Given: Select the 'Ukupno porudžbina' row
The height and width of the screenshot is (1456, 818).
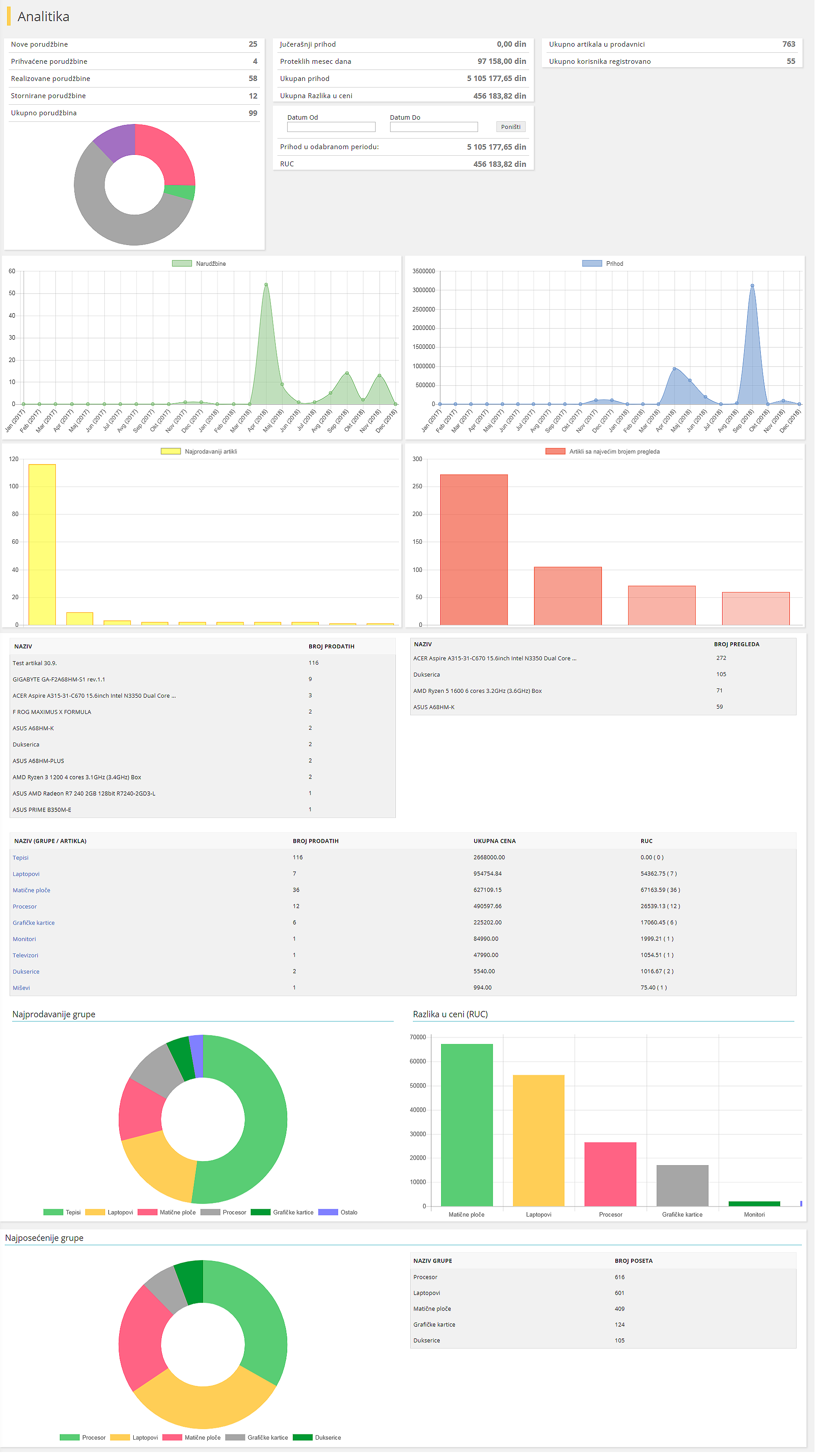Looking at the screenshot, I should [x=135, y=113].
